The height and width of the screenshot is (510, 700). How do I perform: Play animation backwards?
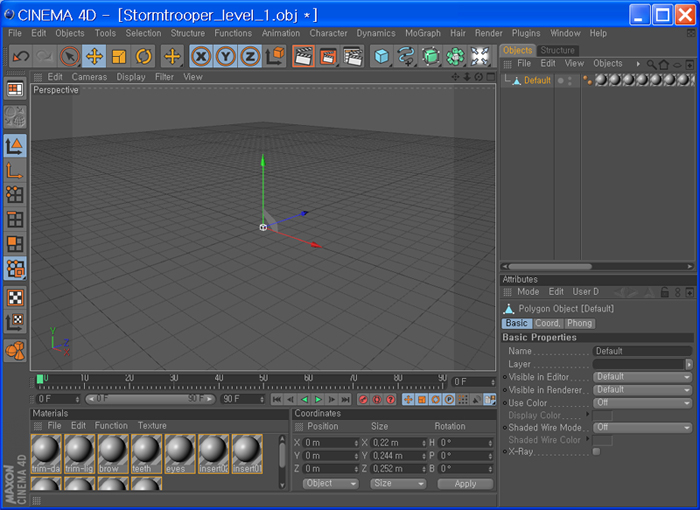(304, 399)
